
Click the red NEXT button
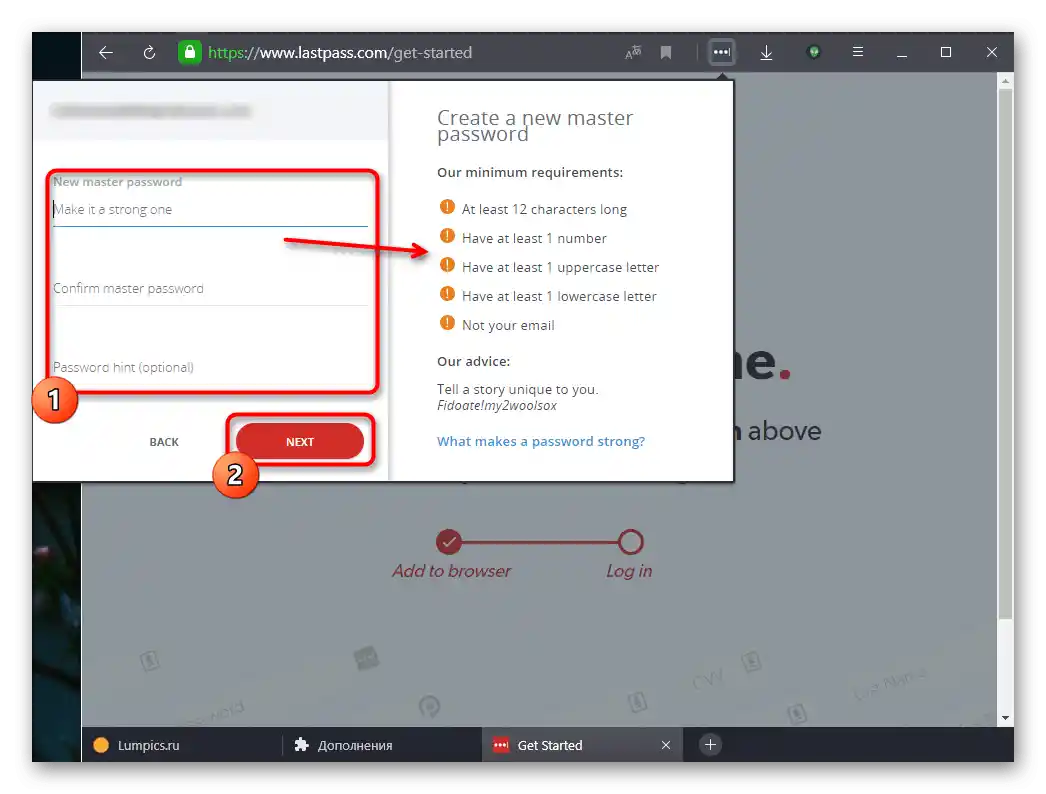tap(300, 442)
